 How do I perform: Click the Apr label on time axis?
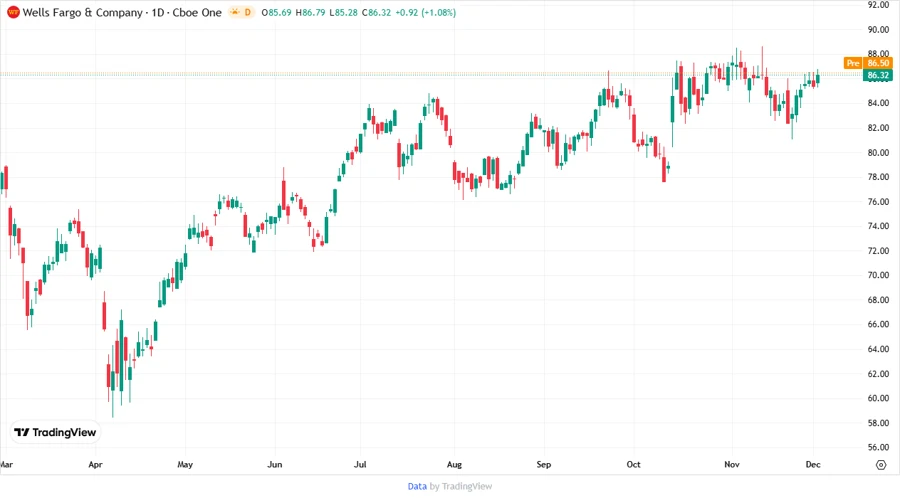(95, 465)
